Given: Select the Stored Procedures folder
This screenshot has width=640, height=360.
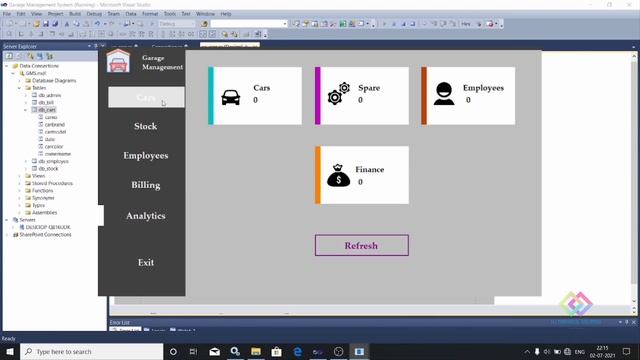Looking at the screenshot, I should [52, 183].
